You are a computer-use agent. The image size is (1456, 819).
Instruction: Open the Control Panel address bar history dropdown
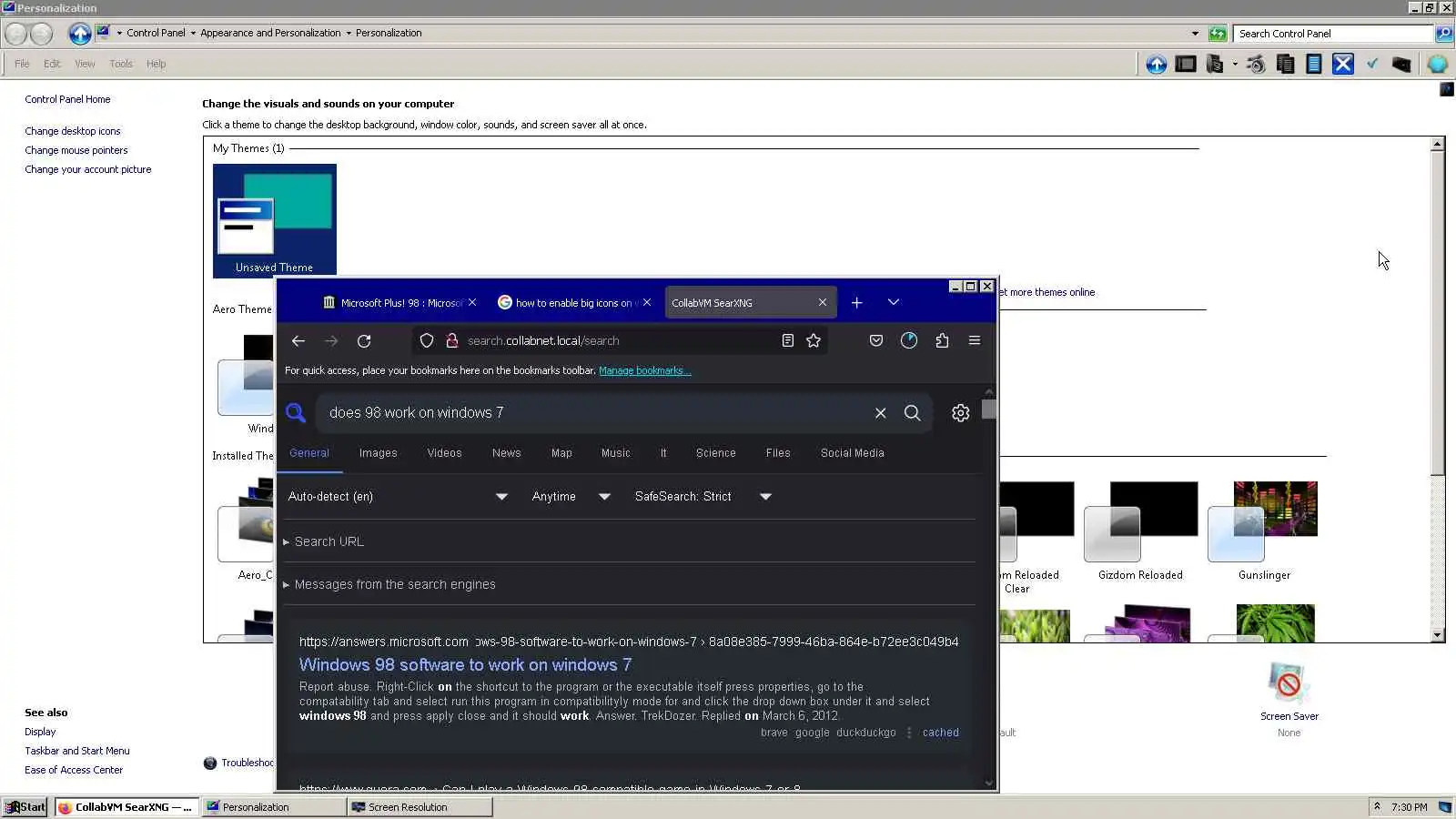(x=1195, y=34)
